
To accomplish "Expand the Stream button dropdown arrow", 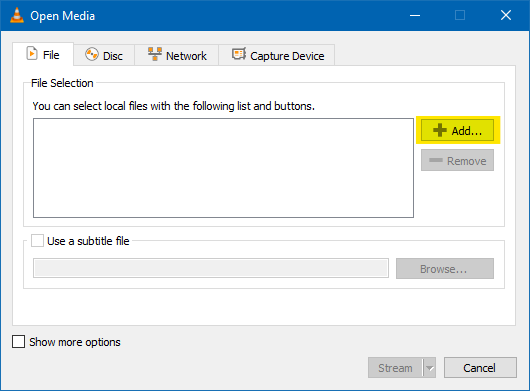I will [x=430, y=368].
